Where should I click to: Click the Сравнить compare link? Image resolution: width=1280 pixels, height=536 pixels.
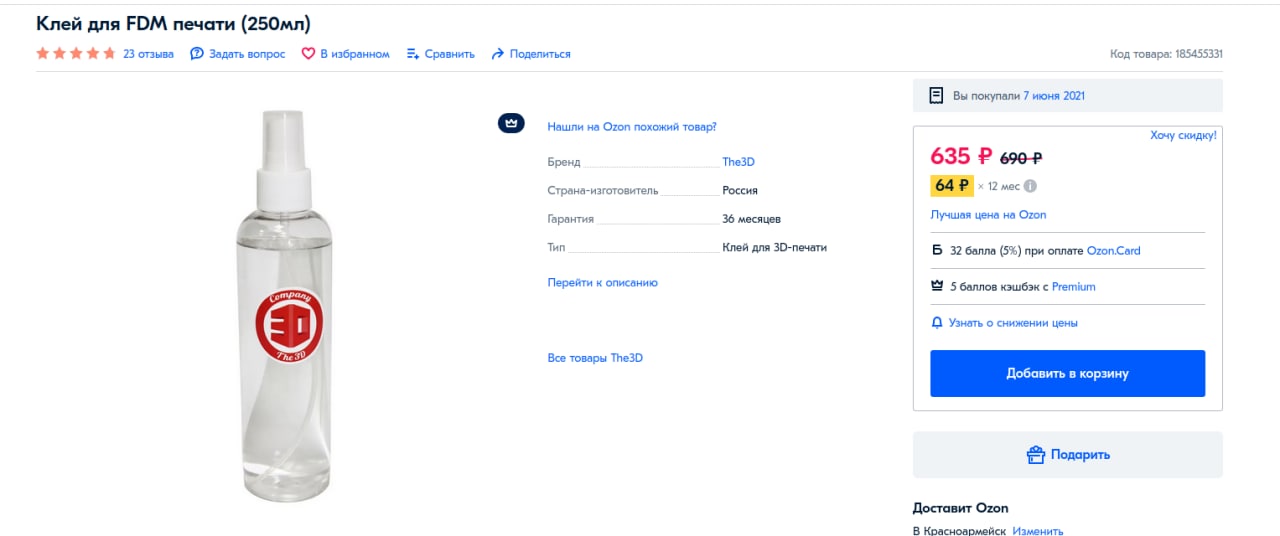tap(449, 54)
